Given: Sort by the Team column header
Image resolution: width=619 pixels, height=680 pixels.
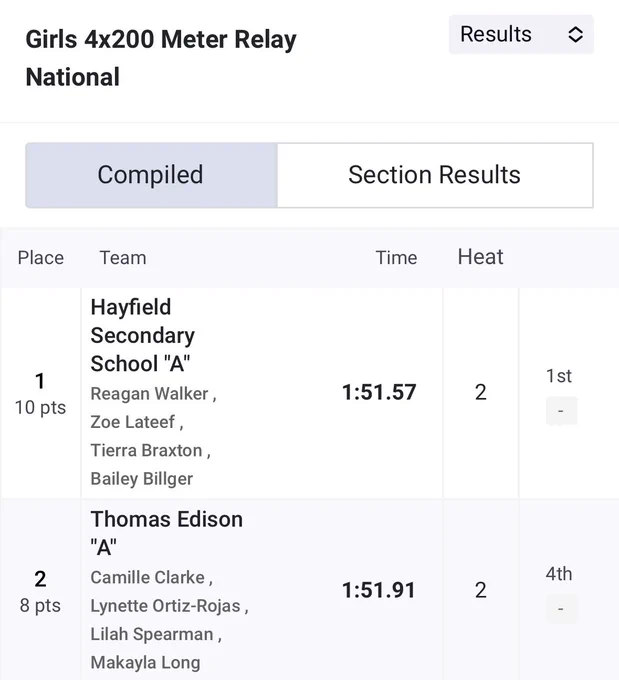Looking at the screenshot, I should click(x=123, y=258).
